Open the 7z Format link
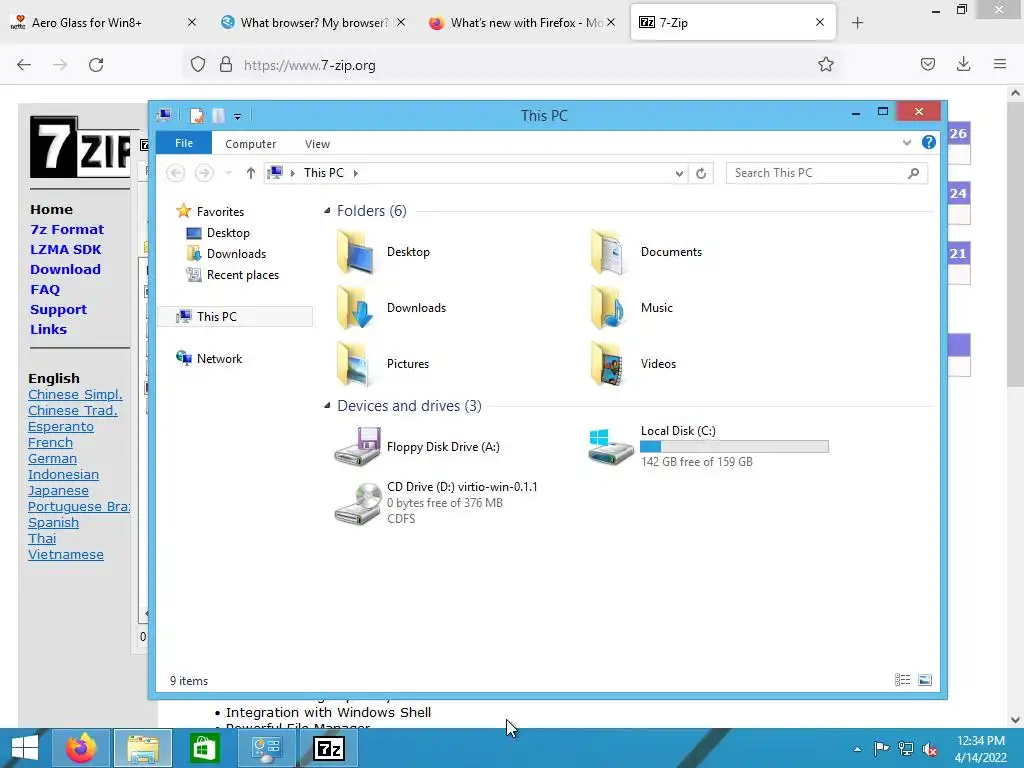This screenshot has width=1024, height=768. (x=67, y=229)
